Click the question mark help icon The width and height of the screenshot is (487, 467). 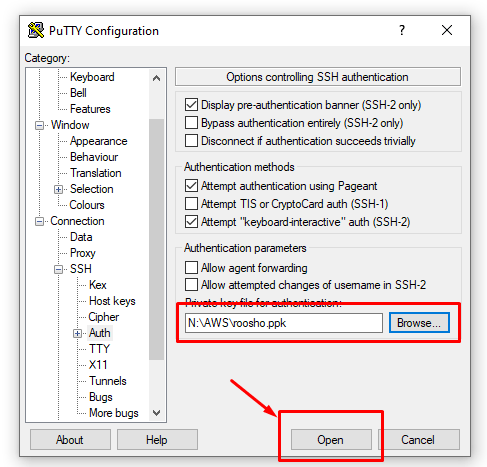point(402,30)
